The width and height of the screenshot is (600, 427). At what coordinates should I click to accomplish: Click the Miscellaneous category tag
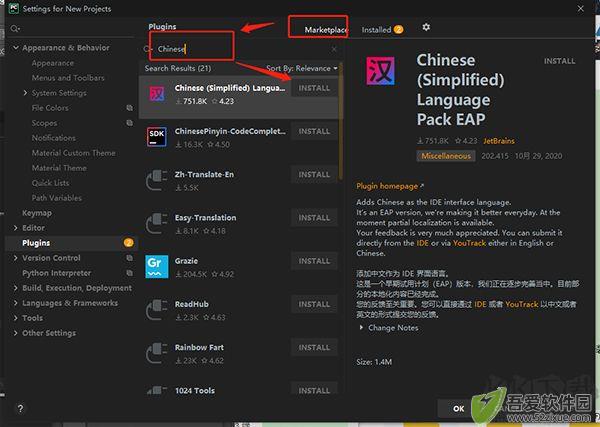(446, 156)
